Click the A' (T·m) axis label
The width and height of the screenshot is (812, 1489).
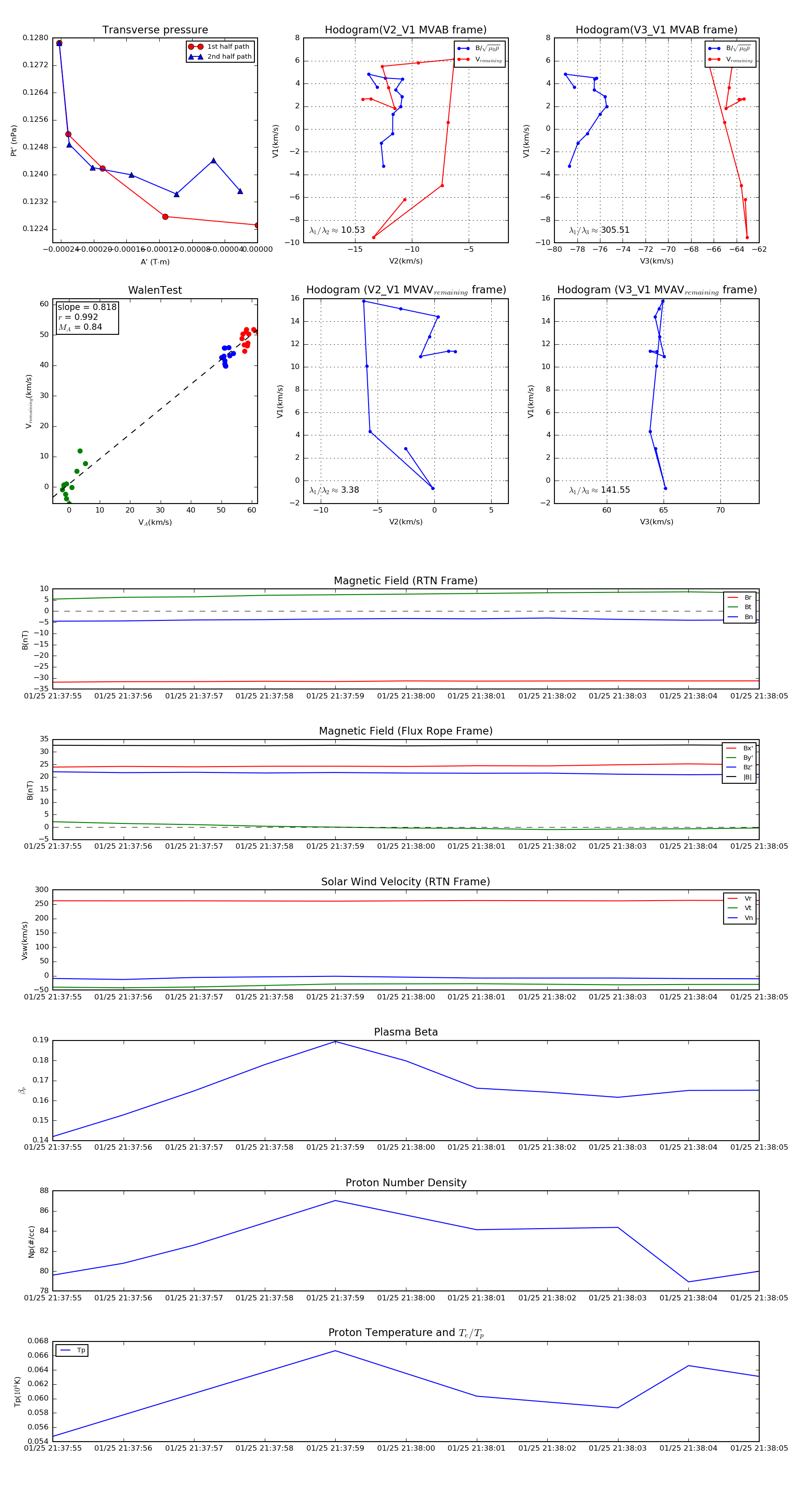[x=155, y=262]
